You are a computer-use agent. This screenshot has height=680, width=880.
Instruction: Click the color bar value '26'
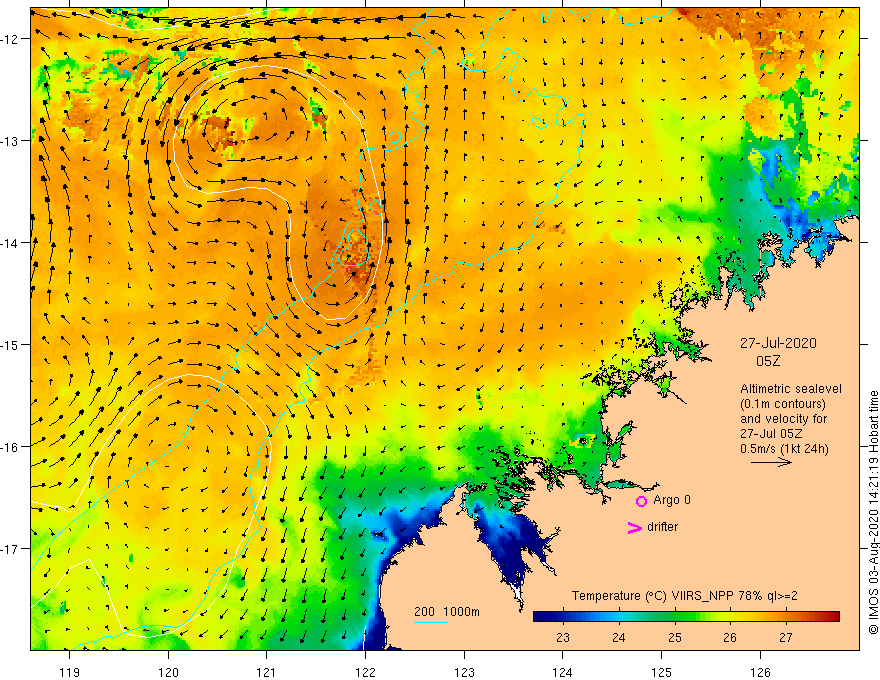tap(730, 638)
